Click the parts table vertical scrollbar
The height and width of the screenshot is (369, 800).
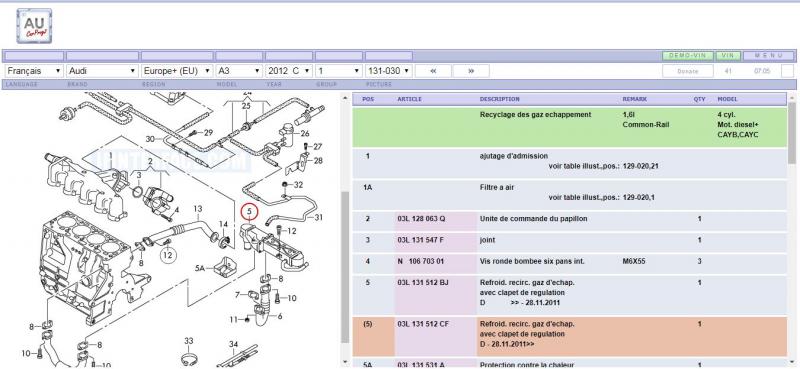coord(792,229)
